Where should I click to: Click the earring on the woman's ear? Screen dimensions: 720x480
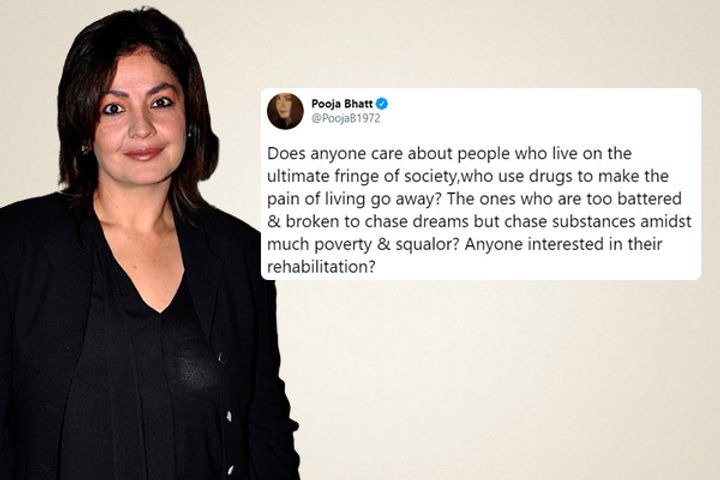(x=84, y=149)
